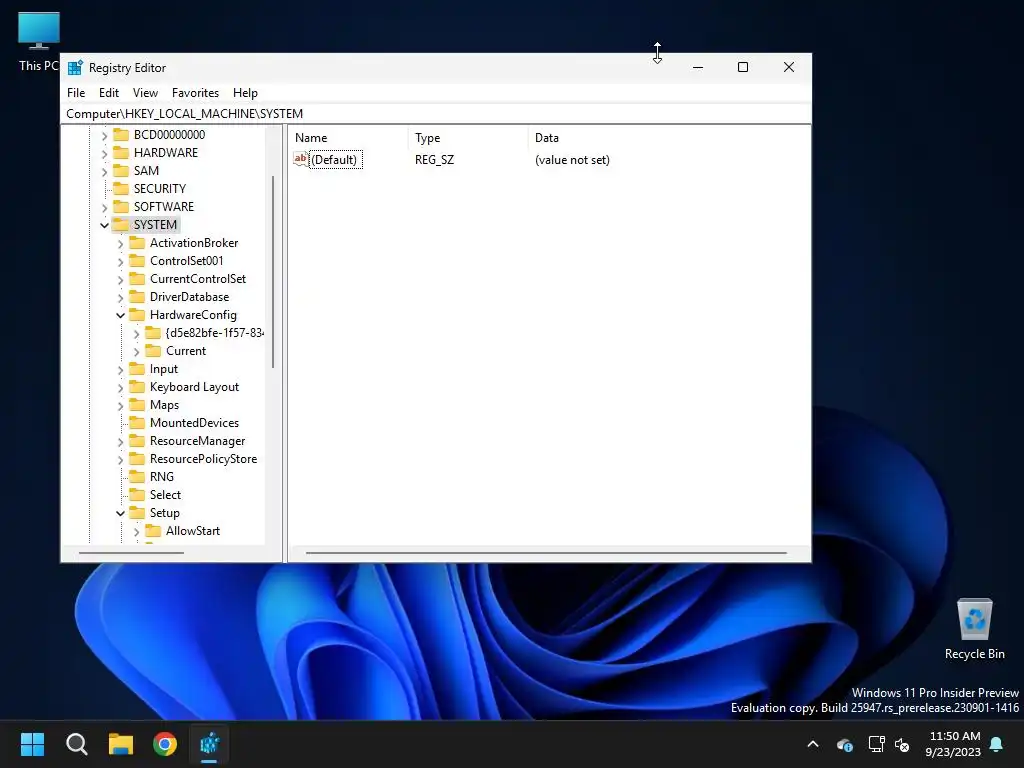Open the Edit menu
The height and width of the screenshot is (768, 1024).
[x=108, y=93]
